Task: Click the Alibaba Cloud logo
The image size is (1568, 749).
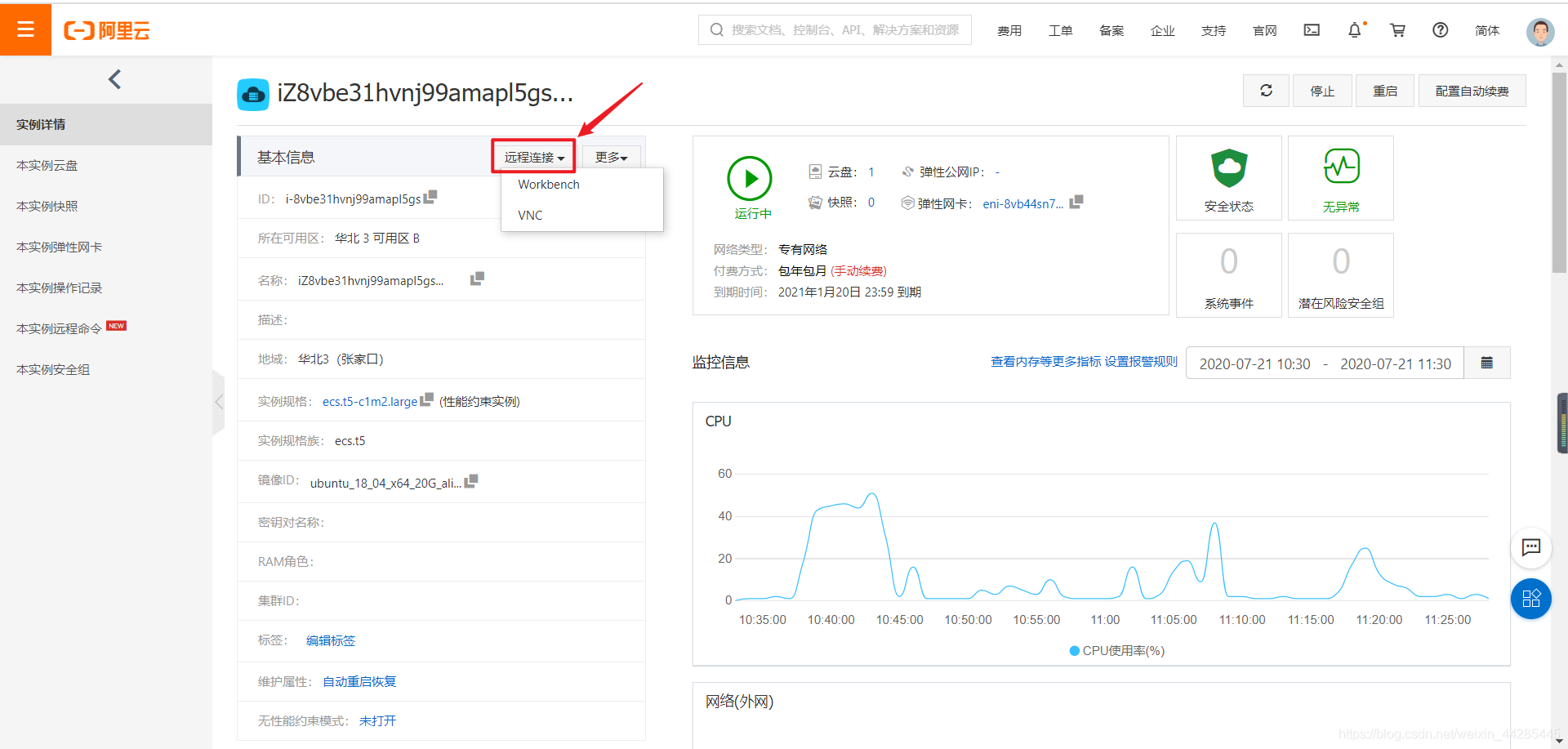Action: tap(107, 30)
